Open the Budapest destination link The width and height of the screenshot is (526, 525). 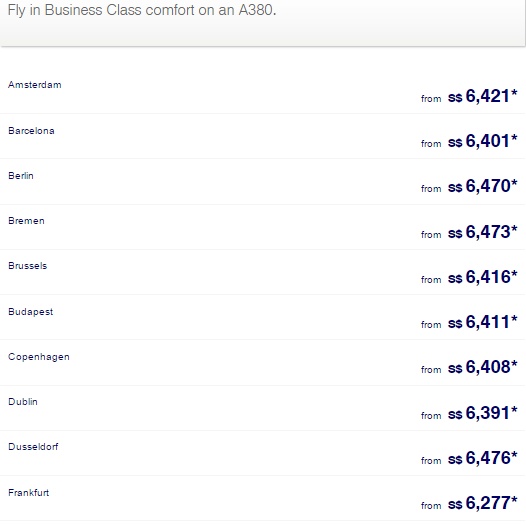31,312
